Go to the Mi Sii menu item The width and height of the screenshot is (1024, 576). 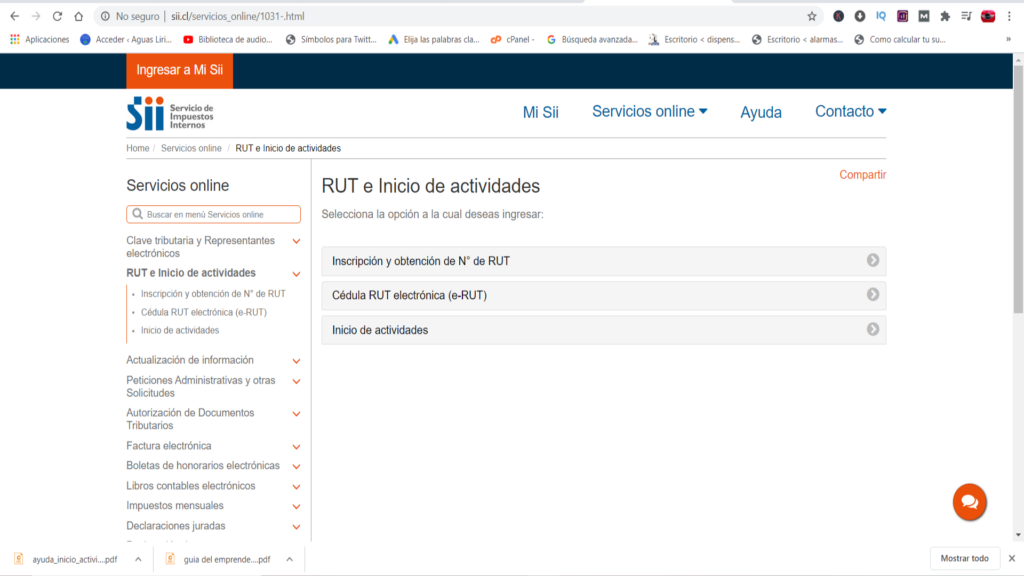click(540, 112)
